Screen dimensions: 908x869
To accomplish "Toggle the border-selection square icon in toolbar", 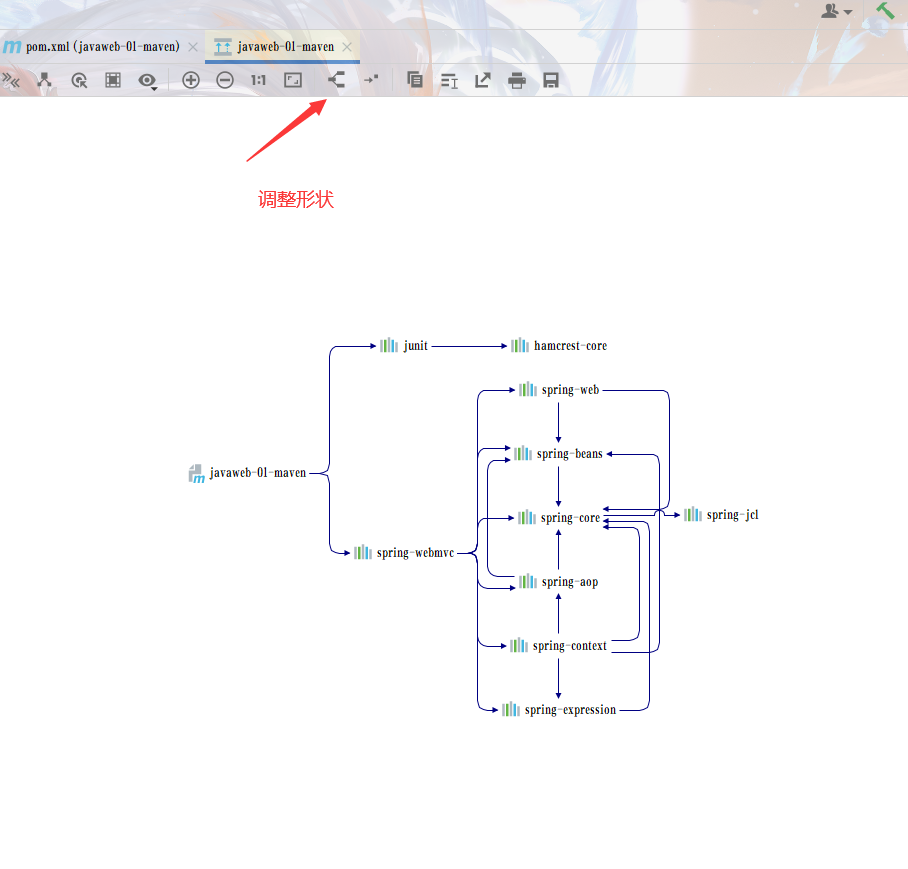I will [113, 80].
